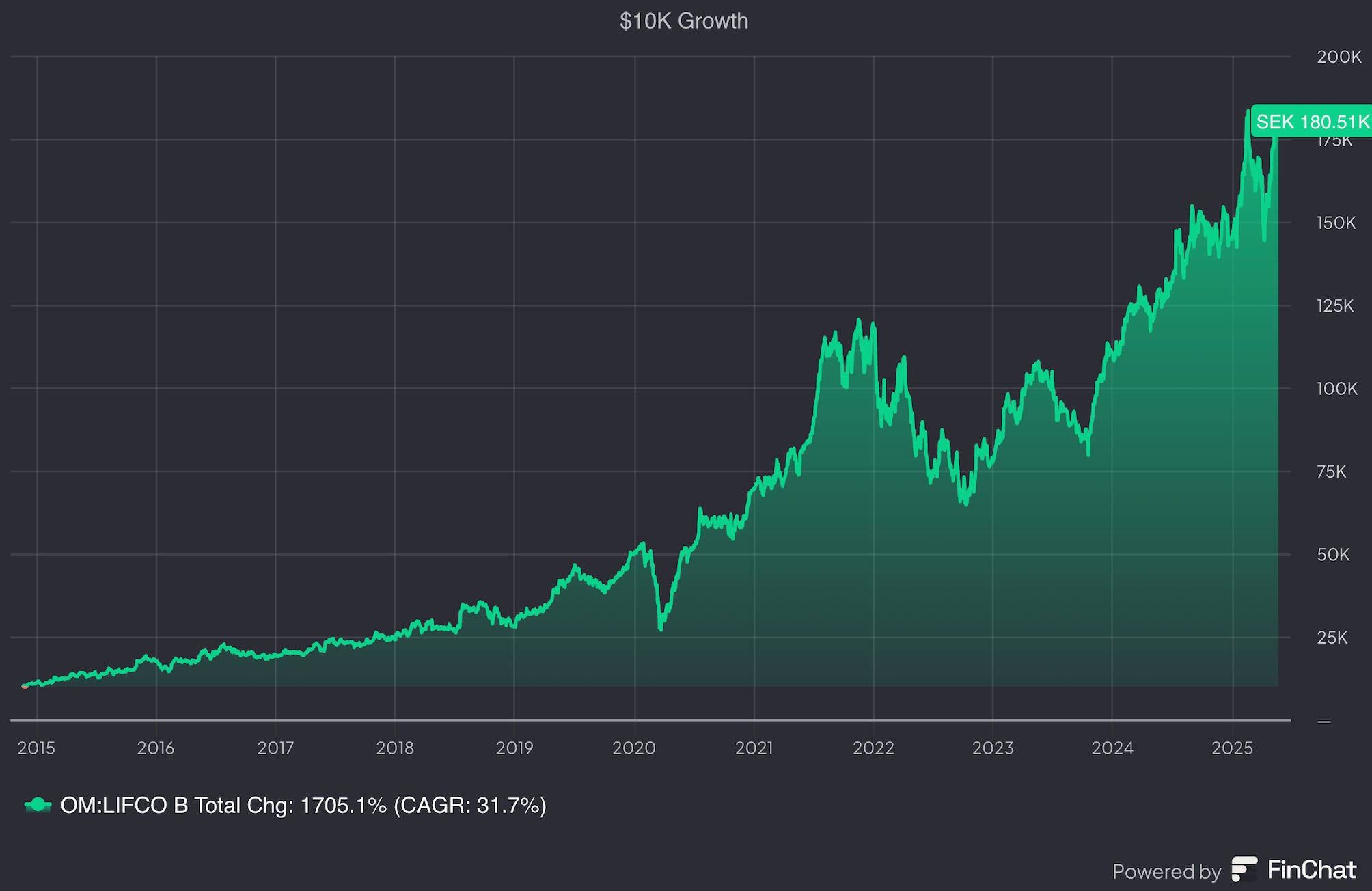Click the 75K y-axis label
The image size is (1372, 891).
[1331, 471]
